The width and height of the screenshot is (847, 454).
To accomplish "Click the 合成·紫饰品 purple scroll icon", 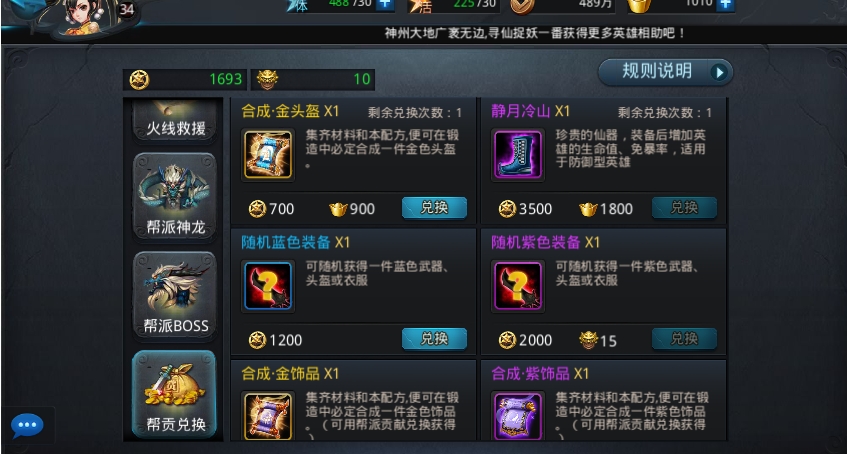I will click(518, 416).
